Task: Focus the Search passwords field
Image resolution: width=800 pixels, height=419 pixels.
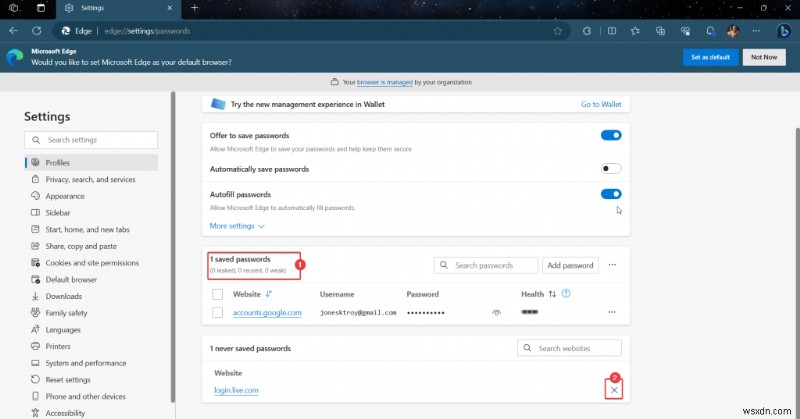Action: click(486, 265)
